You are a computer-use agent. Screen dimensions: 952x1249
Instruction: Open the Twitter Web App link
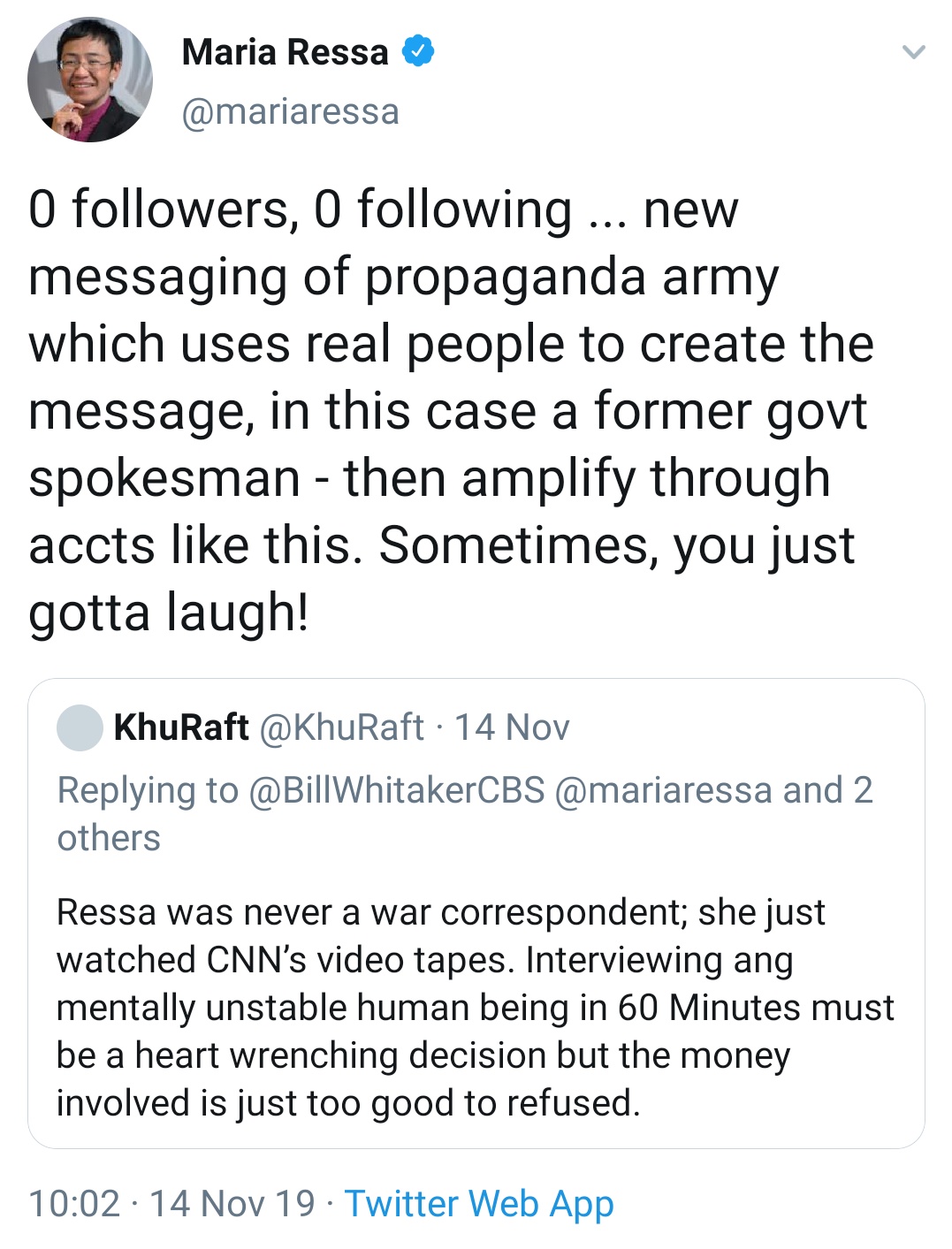[x=479, y=1204]
